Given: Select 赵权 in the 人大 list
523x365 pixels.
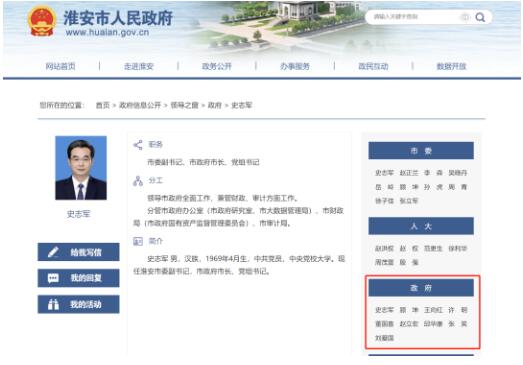Looking at the screenshot, I should click(x=409, y=249).
